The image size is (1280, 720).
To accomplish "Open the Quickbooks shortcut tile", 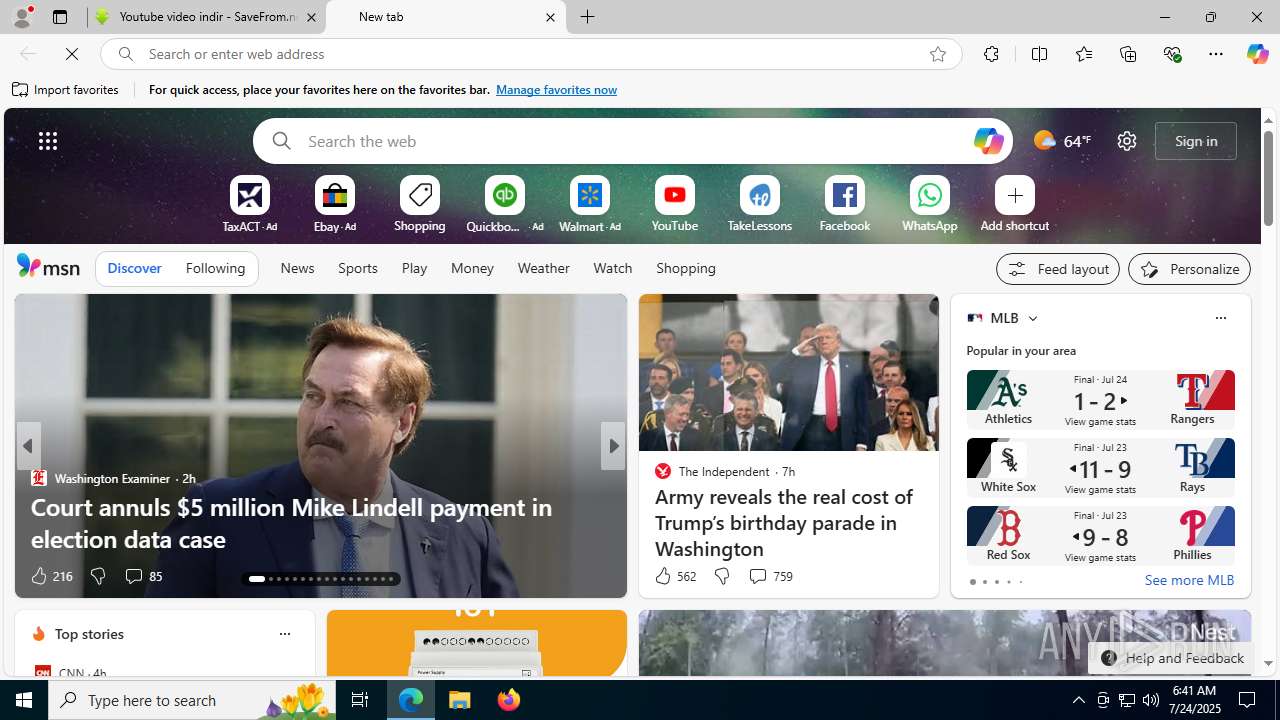I will click(504, 204).
